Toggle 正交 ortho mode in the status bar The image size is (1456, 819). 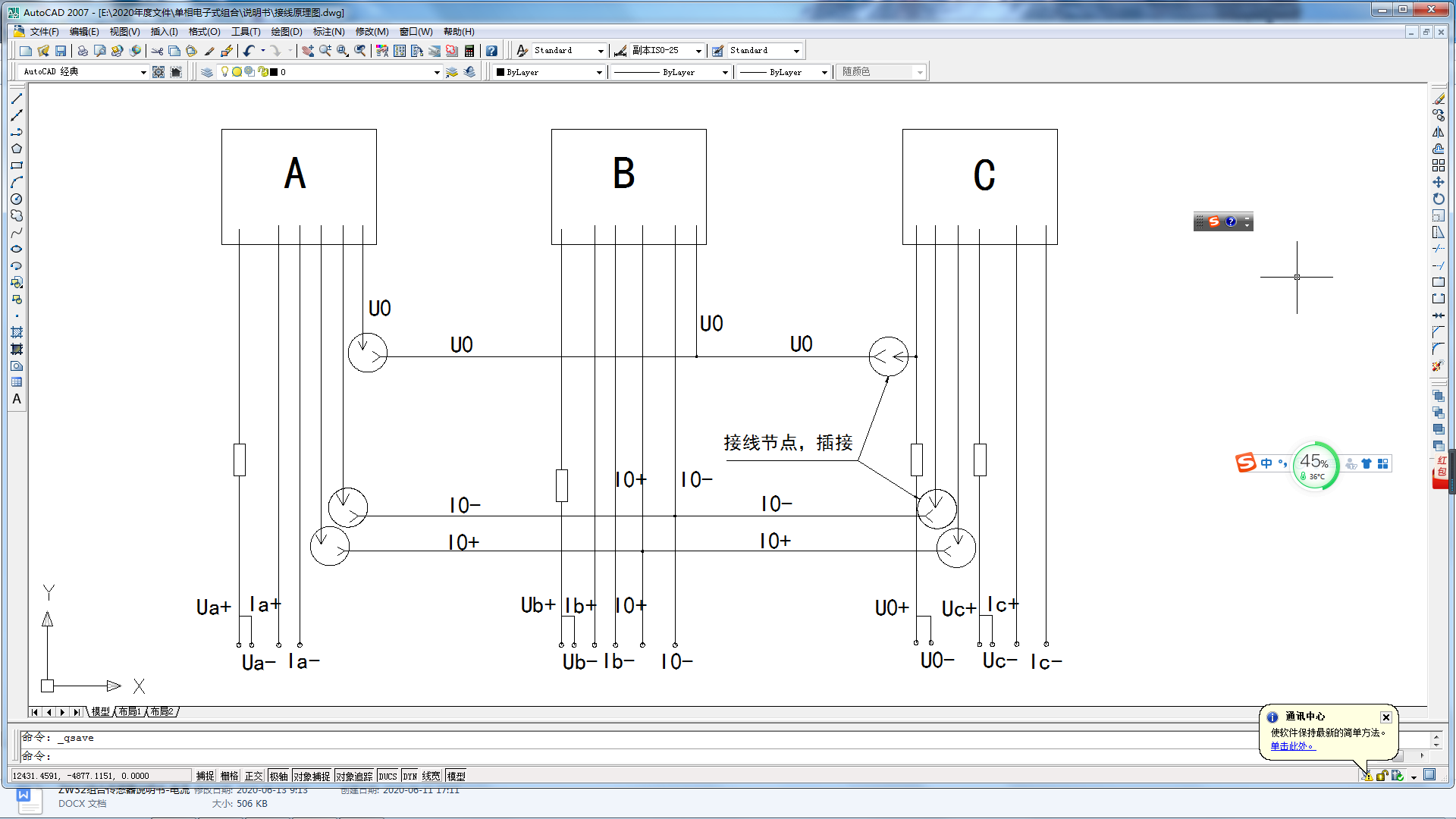coord(253,776)
